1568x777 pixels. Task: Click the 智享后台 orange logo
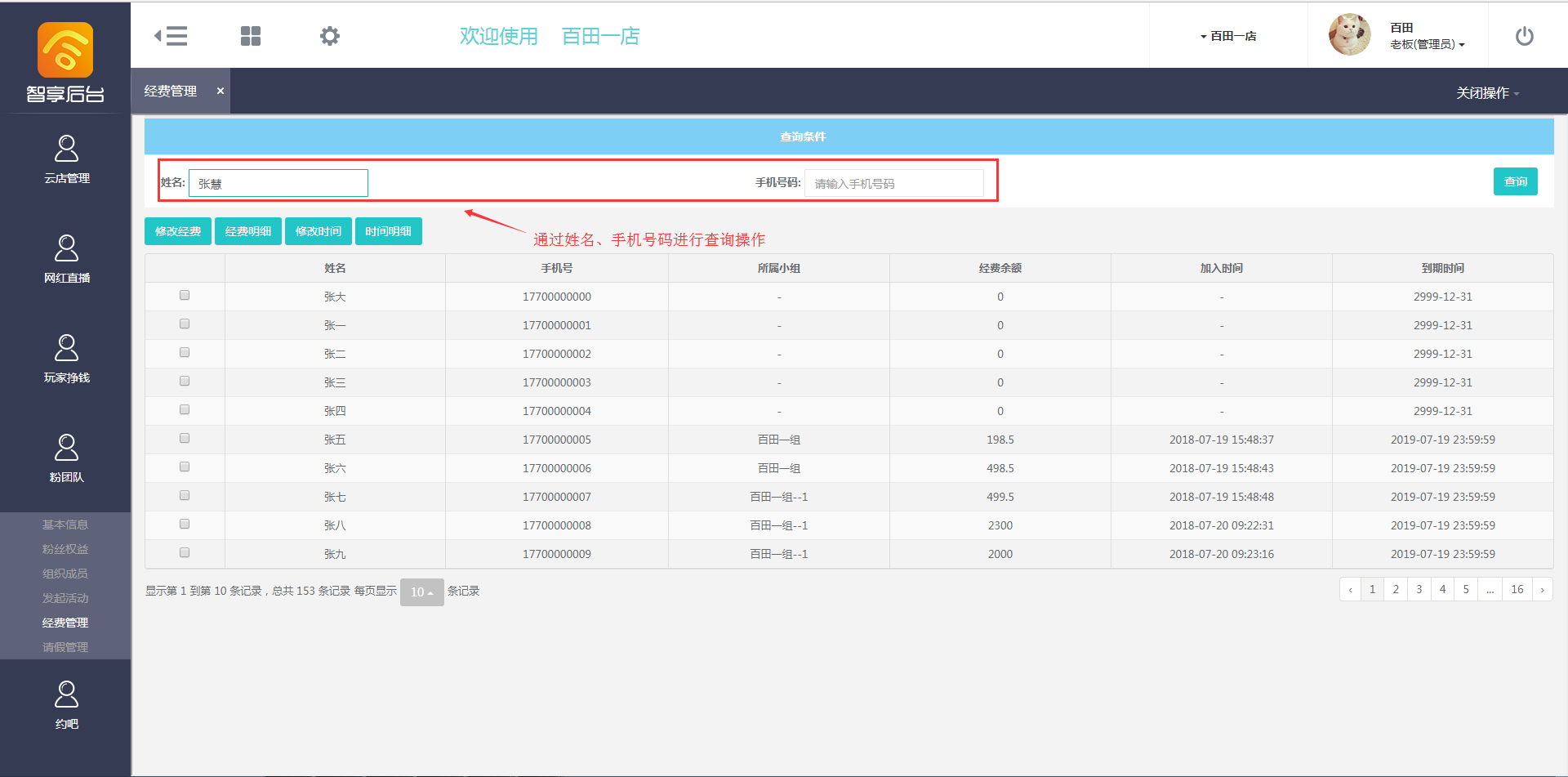65,50
